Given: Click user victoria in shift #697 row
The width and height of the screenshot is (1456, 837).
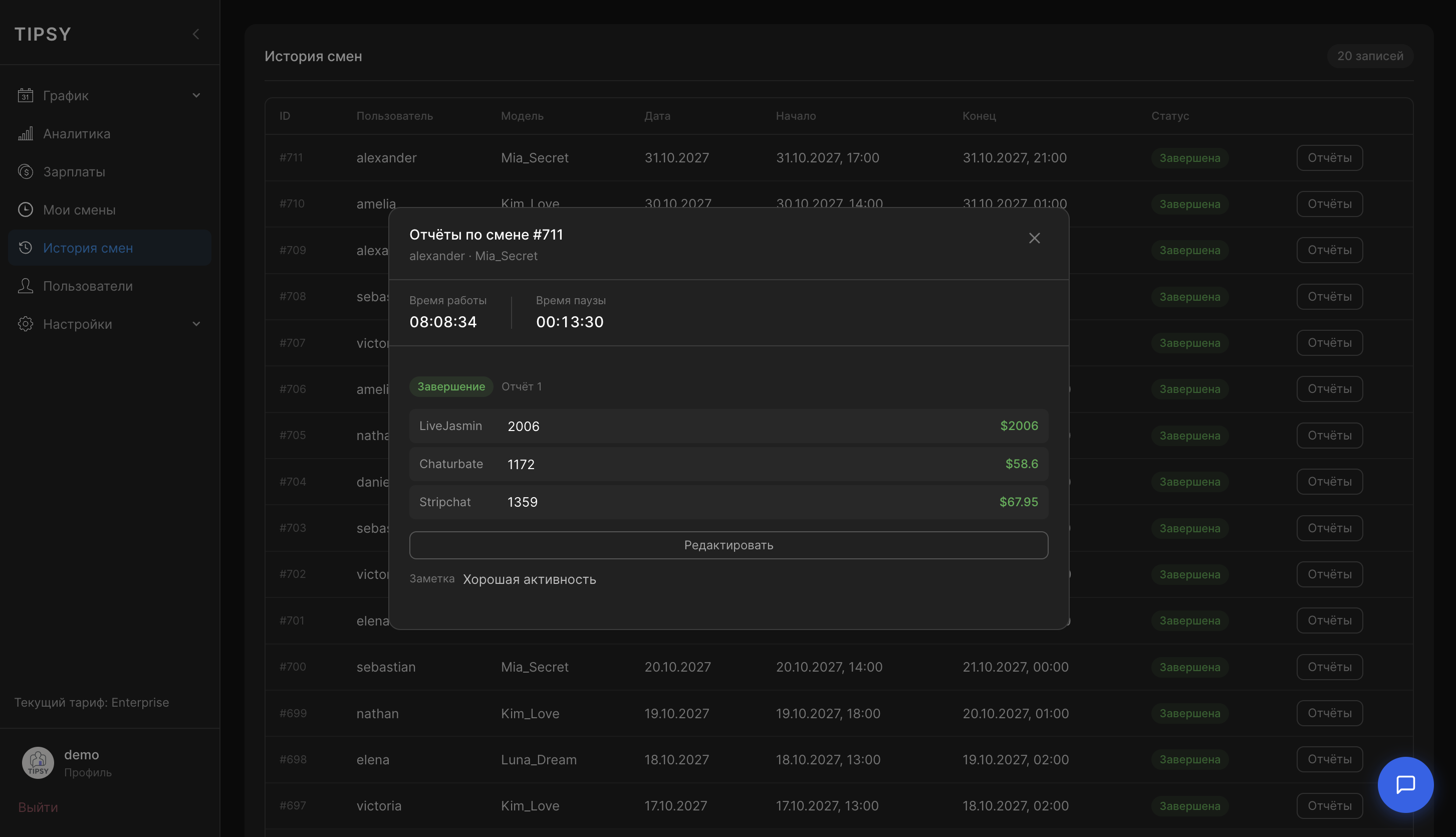Looking at the screenshot, I should pyautogui.click(x=379, y=805).
